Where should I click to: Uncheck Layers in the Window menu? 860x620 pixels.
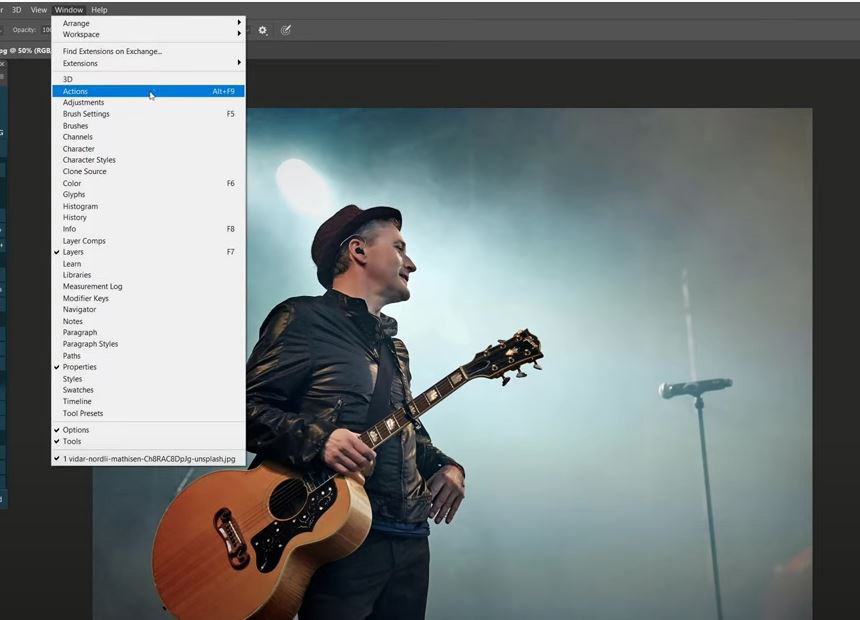click(73, 252)
